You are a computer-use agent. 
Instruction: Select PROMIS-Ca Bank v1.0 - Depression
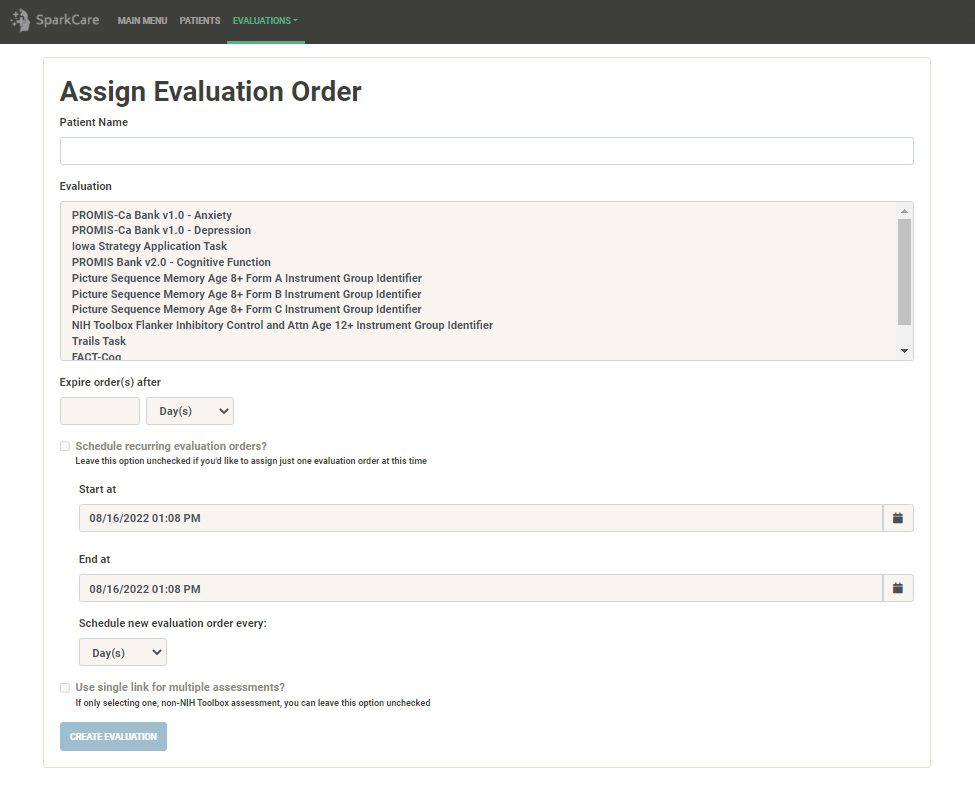click(161, 230)
